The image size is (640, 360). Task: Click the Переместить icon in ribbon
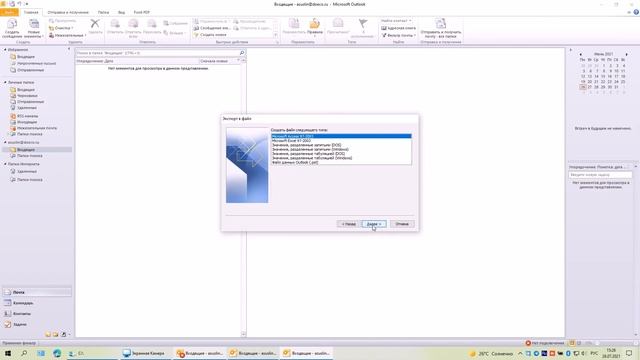(294, 24)
